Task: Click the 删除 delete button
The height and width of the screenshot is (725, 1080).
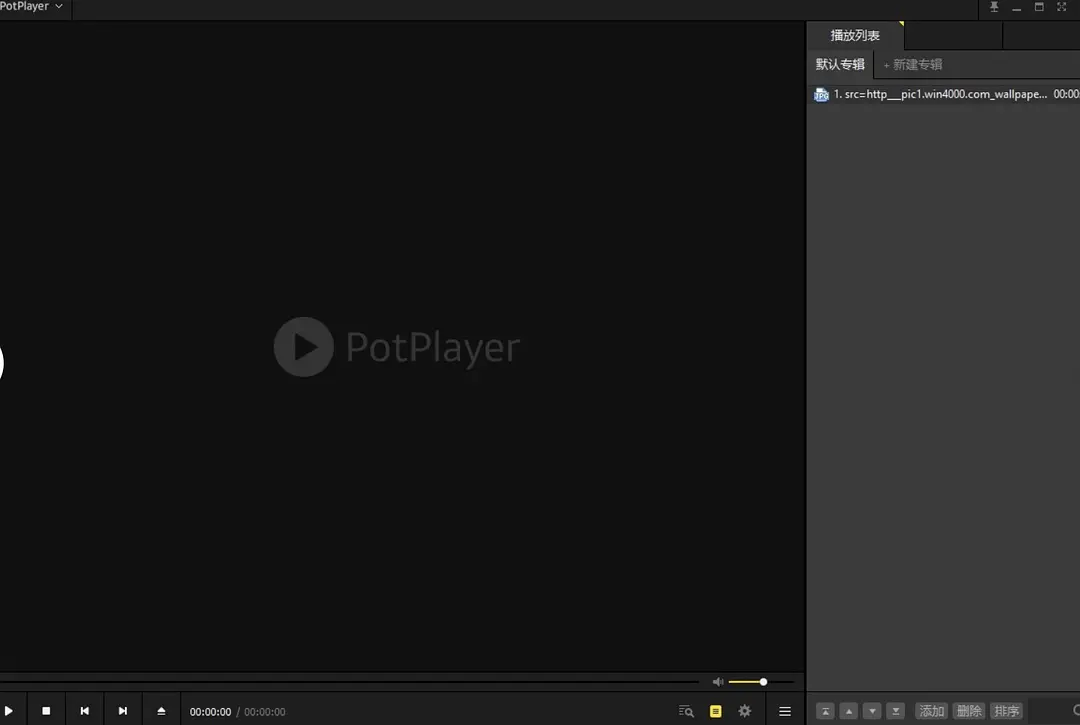Action: pos(968,711)
